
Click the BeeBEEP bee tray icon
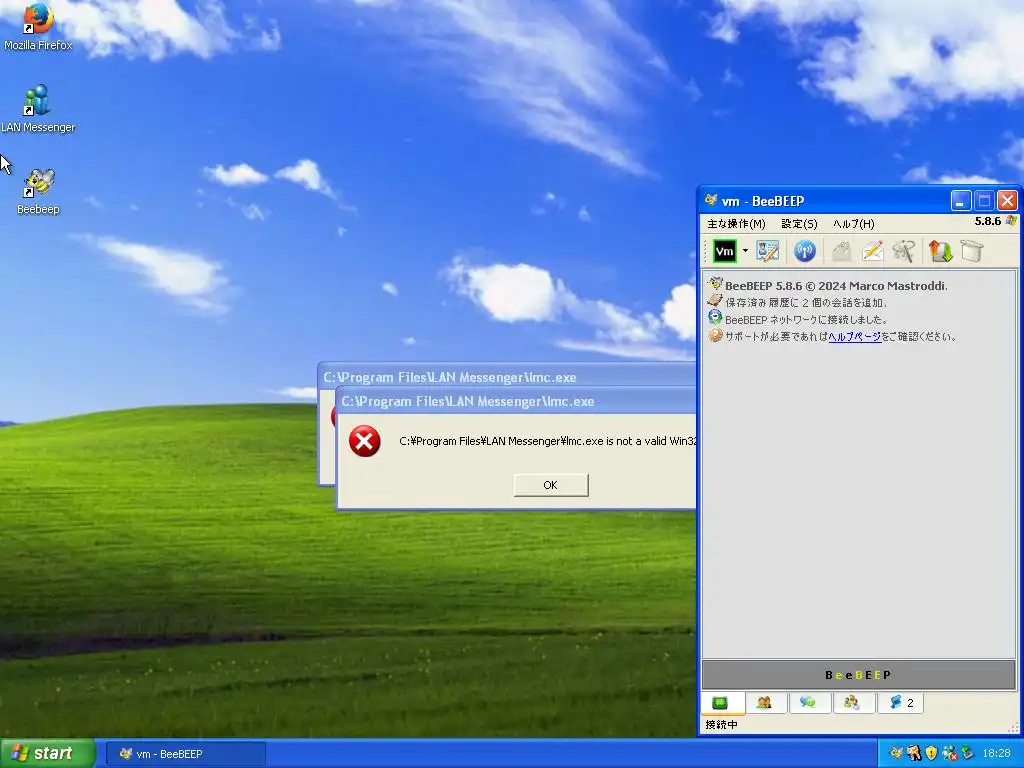(x=896, y=754)
